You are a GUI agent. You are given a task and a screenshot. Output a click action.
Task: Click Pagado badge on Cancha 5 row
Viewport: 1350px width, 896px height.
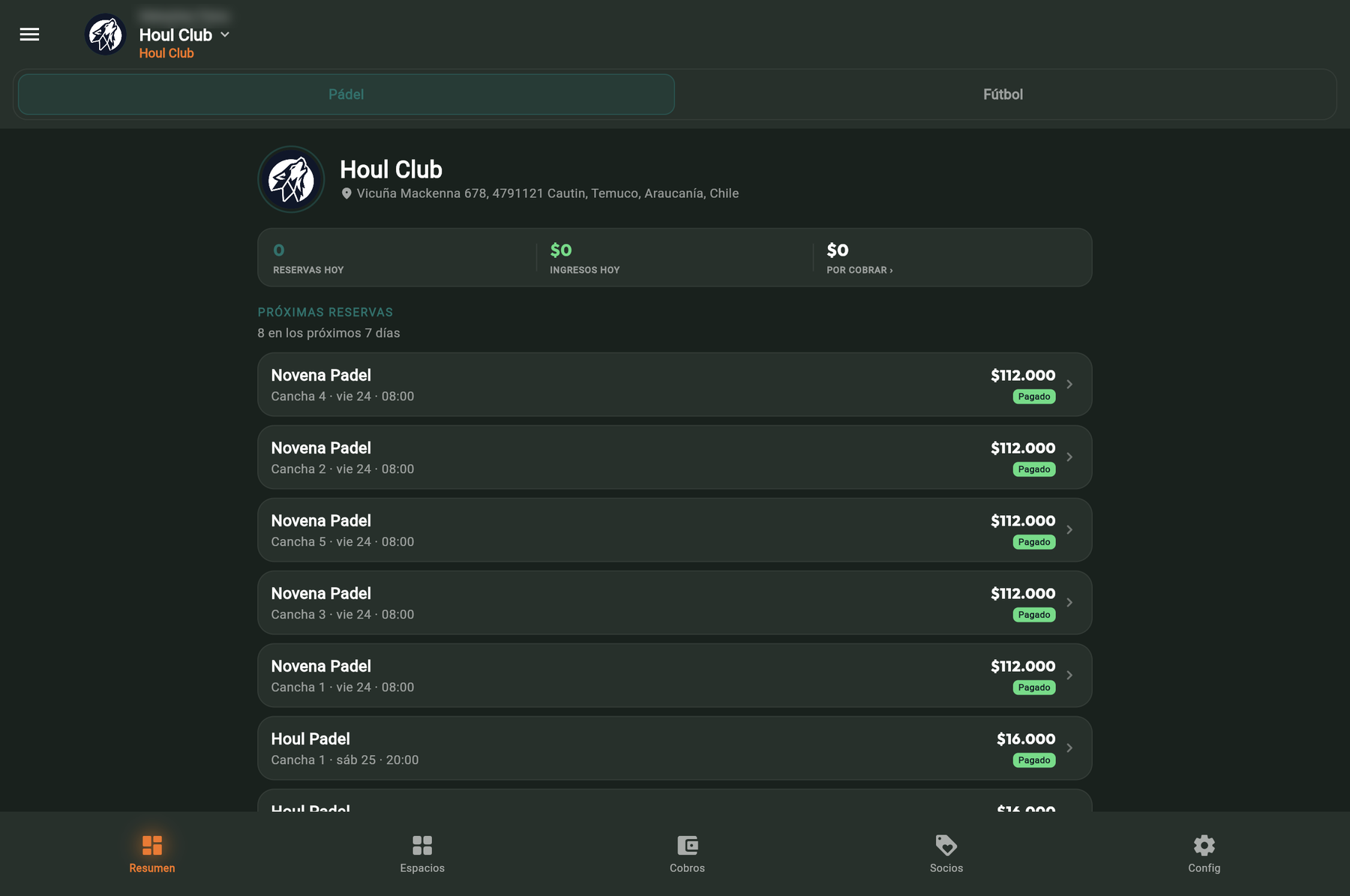(1034, 542)
